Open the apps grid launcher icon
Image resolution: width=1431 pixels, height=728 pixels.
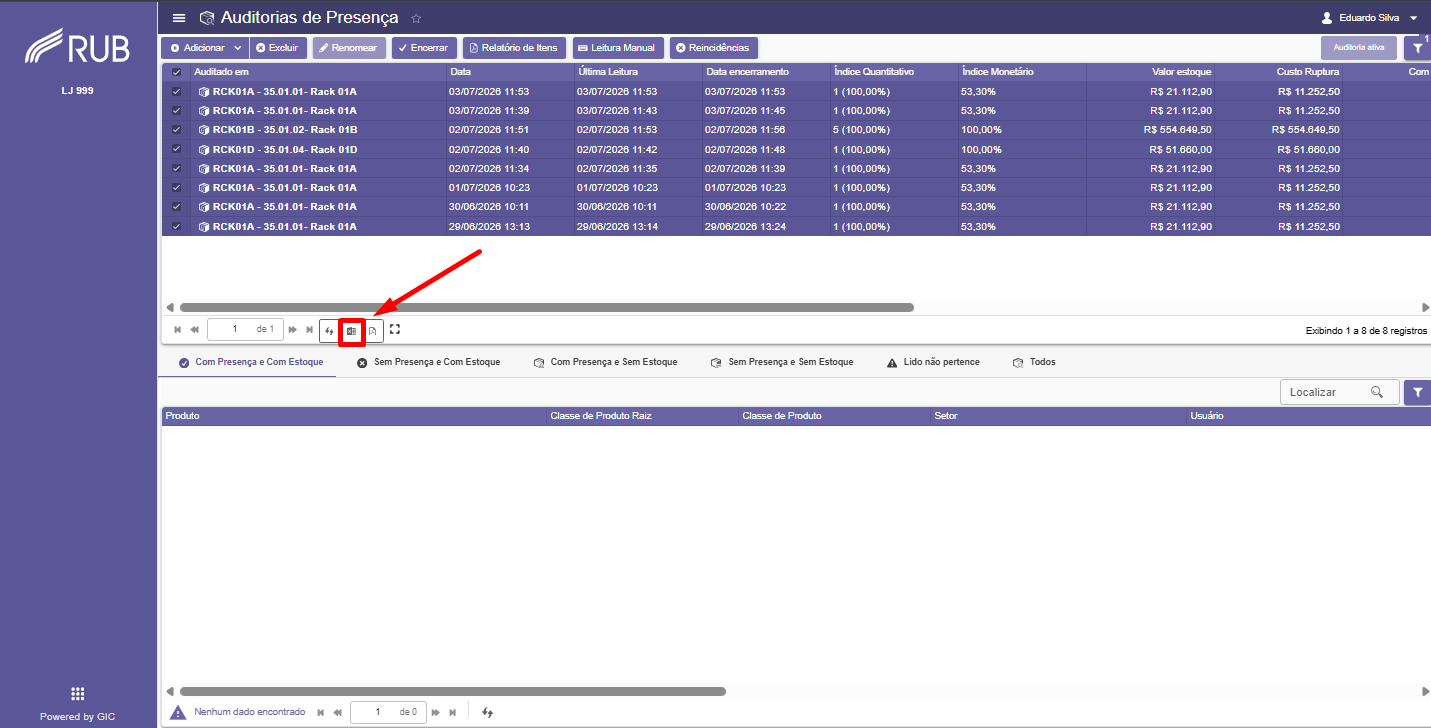[x=78, y=694]
